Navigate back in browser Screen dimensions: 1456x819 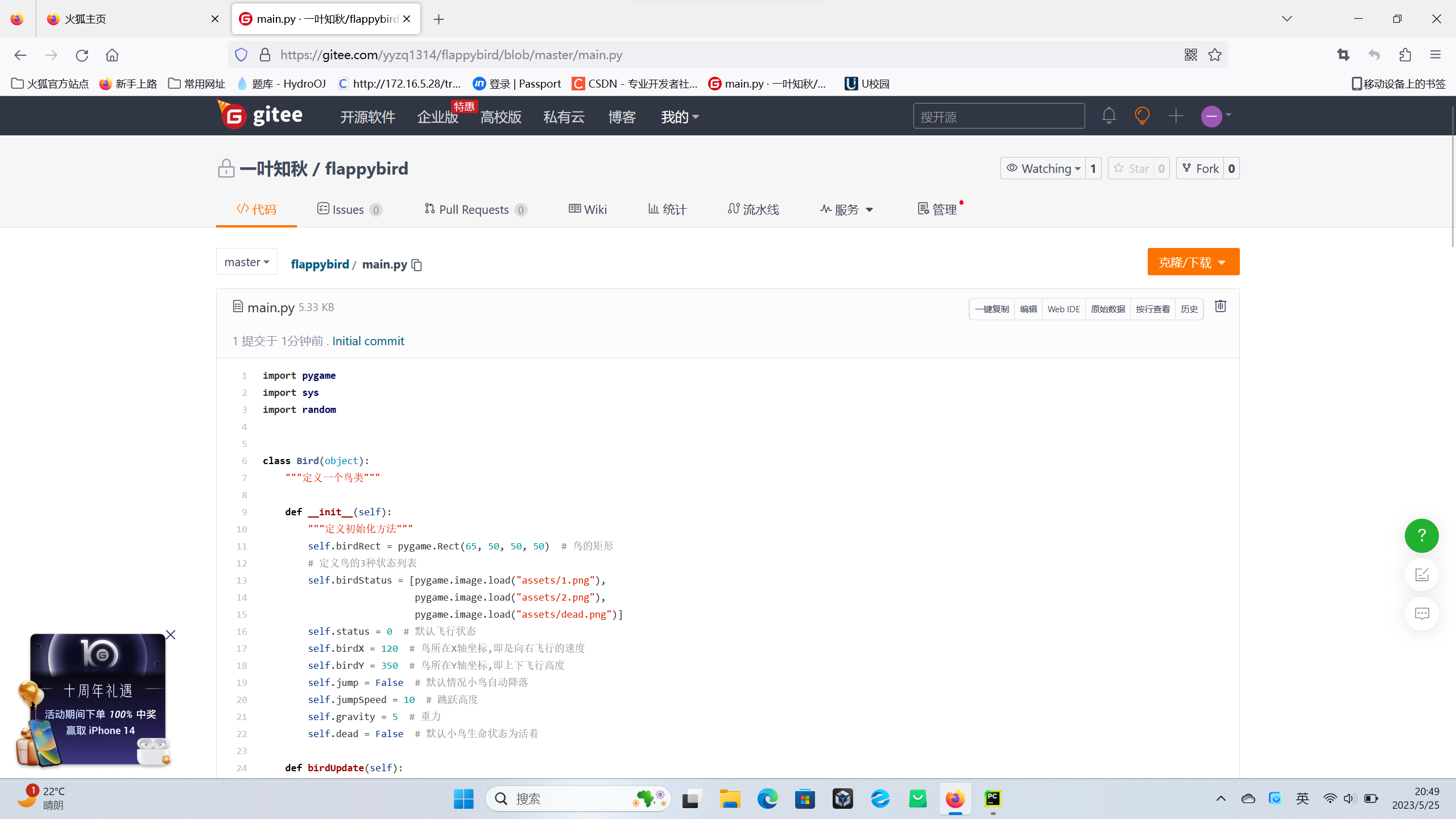tap(20, 55)
